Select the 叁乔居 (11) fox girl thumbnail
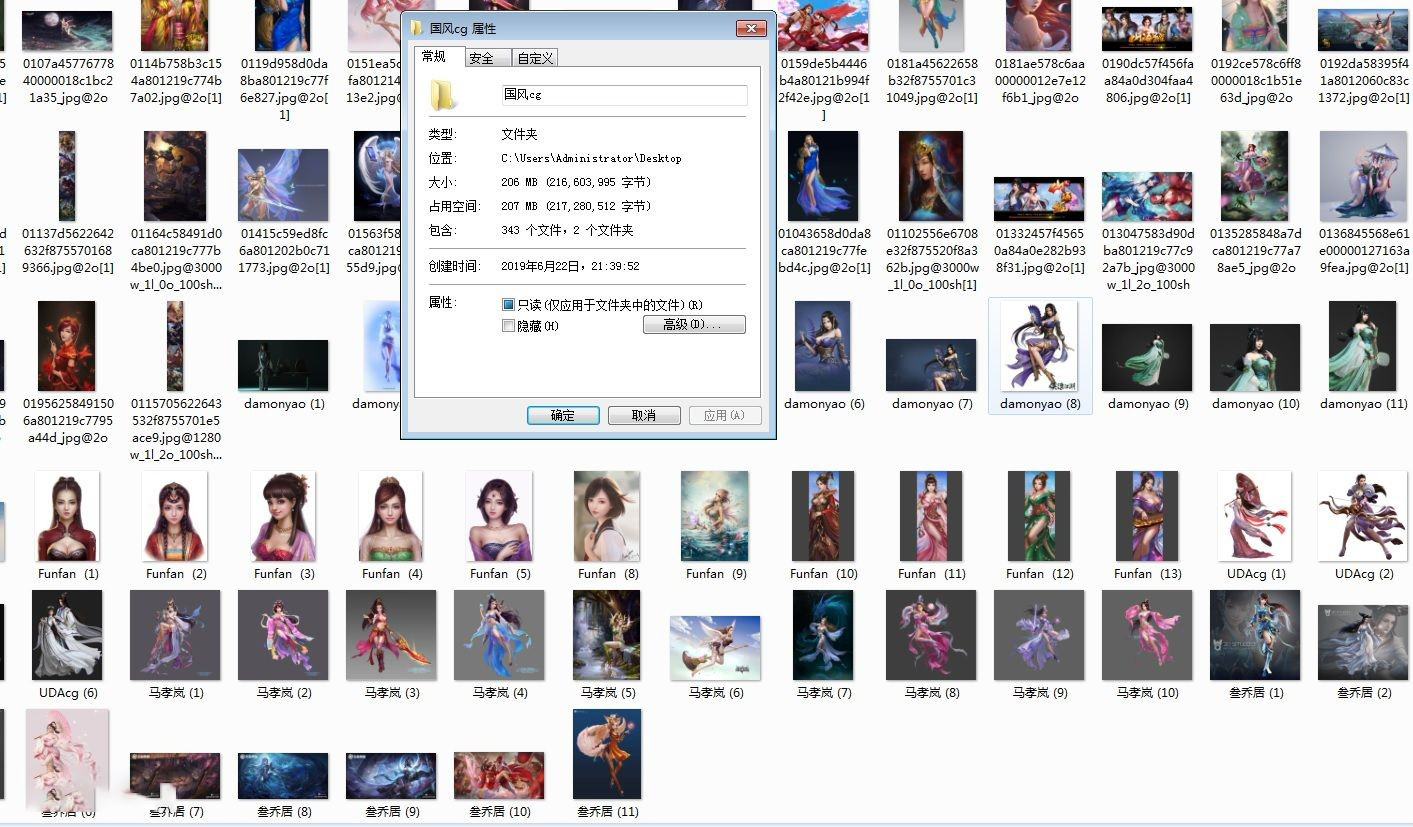The image size is (1413, 827). click(x=607, y=754)
